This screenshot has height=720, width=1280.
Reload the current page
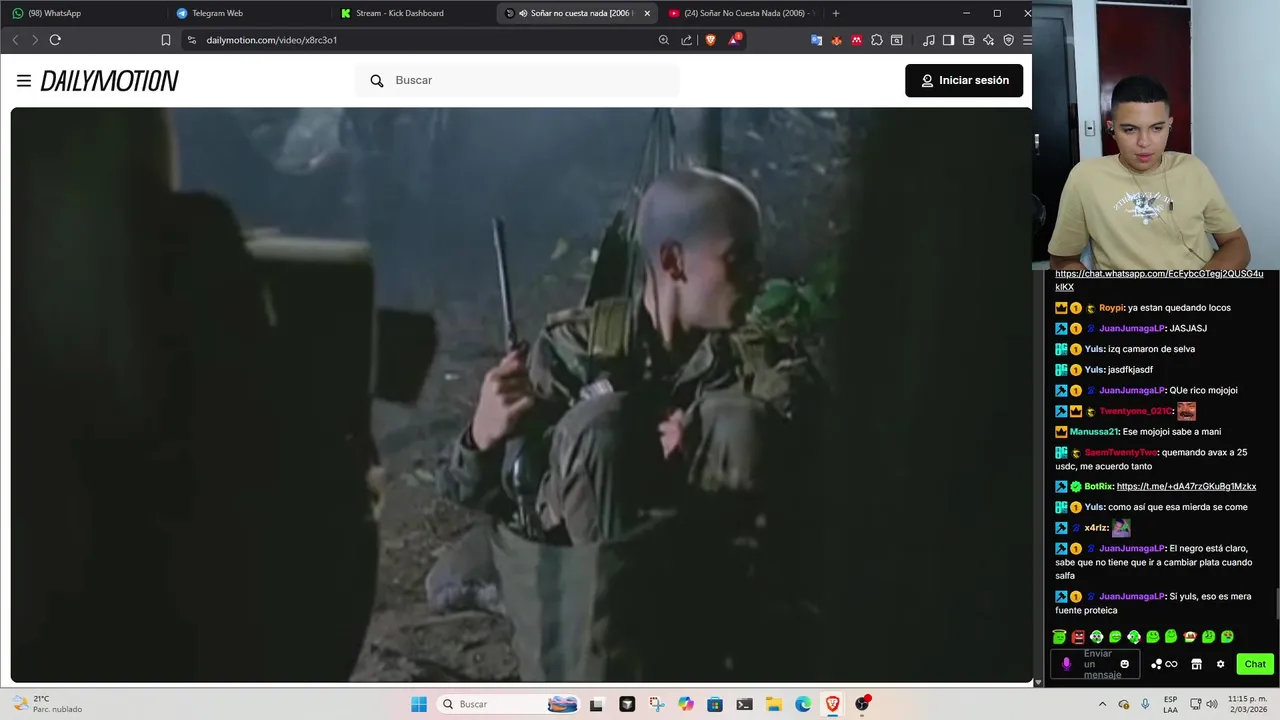[55, 40]
